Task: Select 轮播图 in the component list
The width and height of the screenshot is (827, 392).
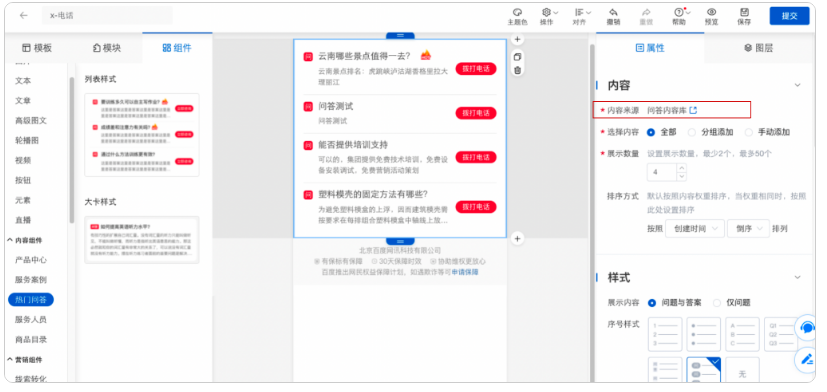Action: pyautogui.click(x=27, y=141)
